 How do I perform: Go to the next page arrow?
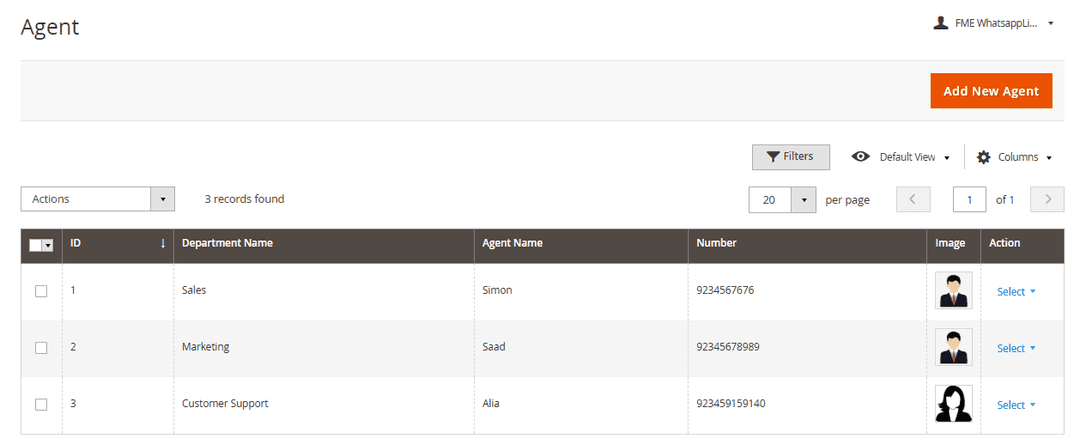click(1047, 199)
